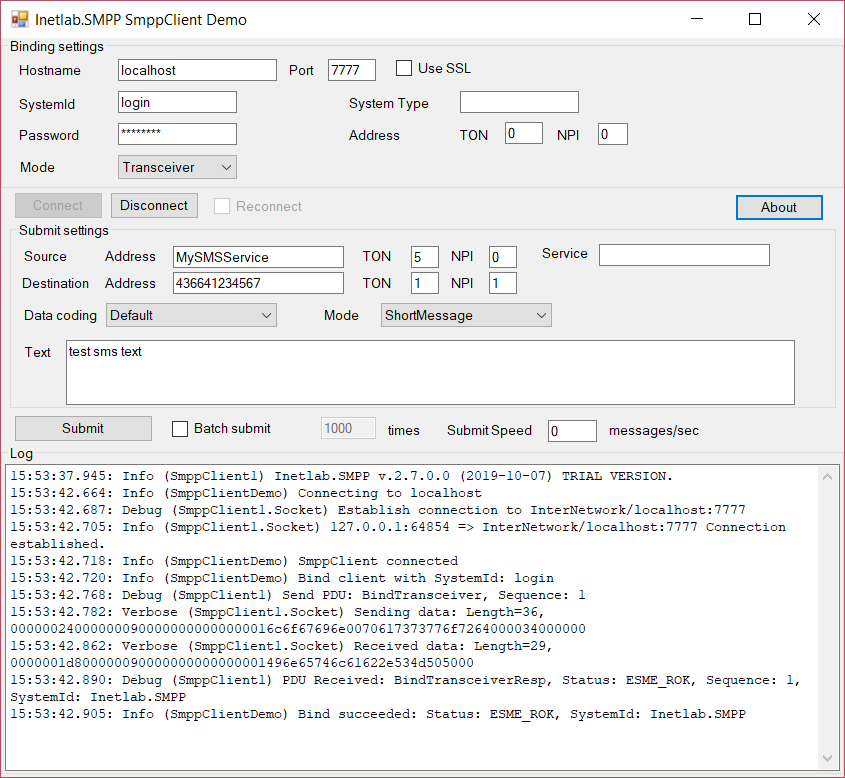Screen dimensions: 845x778
Task: Enable the Batch submit checkbox
Action: tap(179, 429)
